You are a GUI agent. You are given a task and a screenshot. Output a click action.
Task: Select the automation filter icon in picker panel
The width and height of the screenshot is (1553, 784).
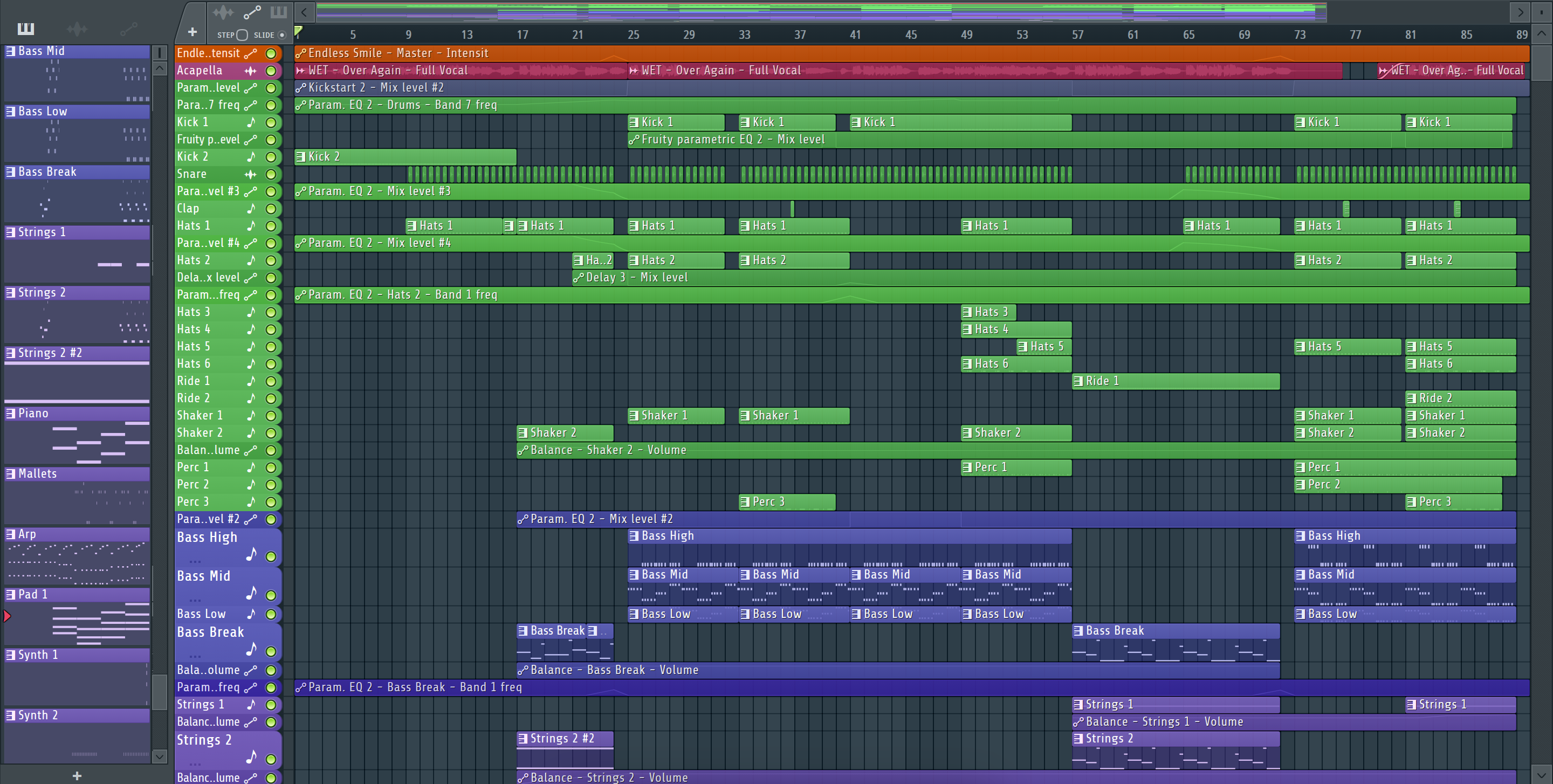click(x=129, y=29)
